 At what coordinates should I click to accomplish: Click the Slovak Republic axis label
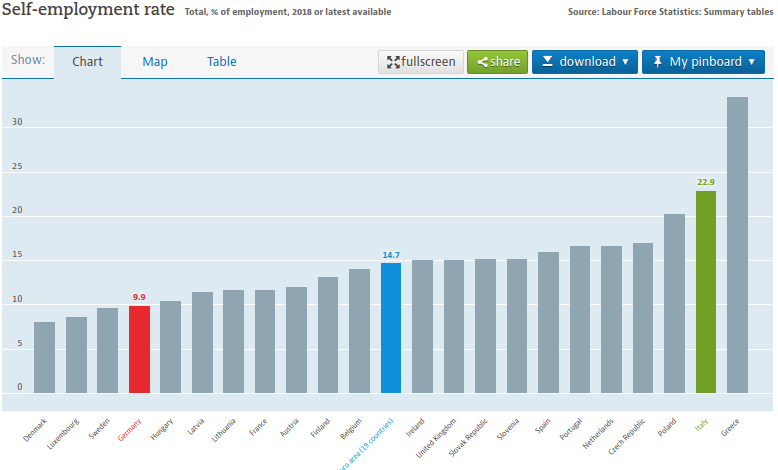coord(468,437)
